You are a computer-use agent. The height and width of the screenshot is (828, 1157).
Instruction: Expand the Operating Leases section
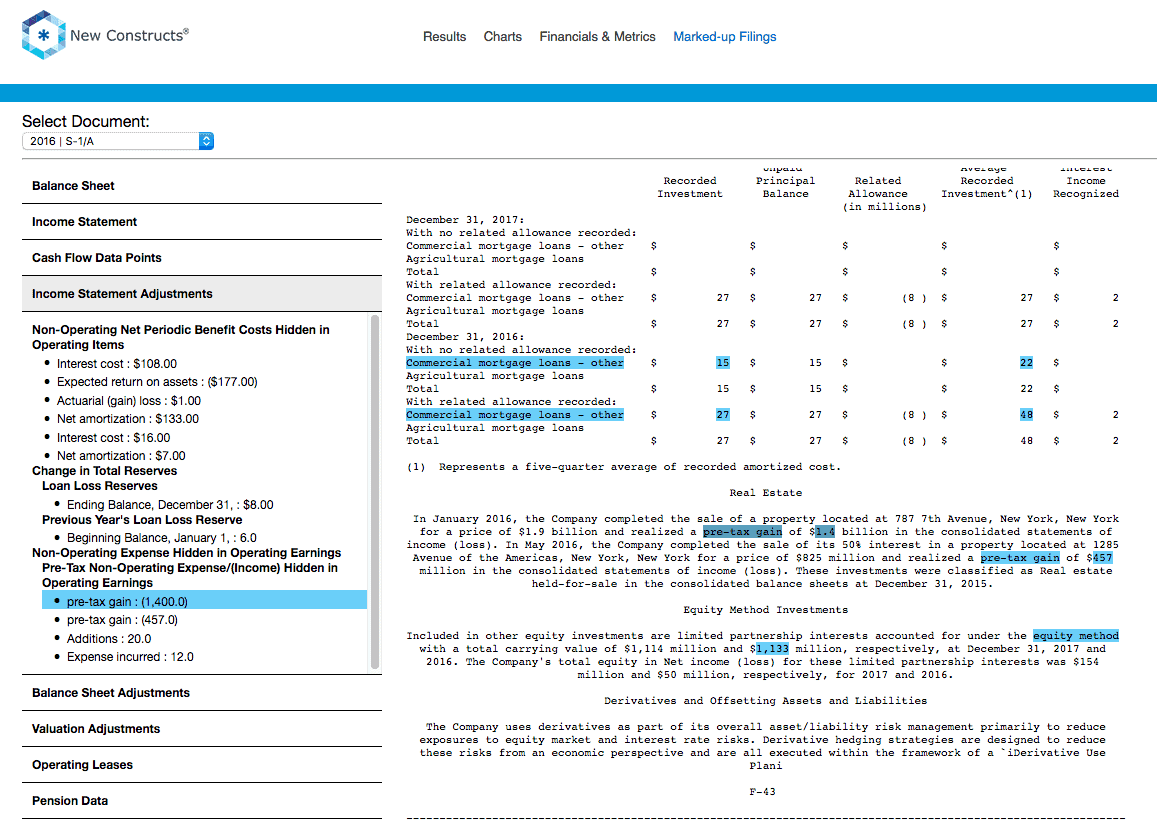pos(202,765)
